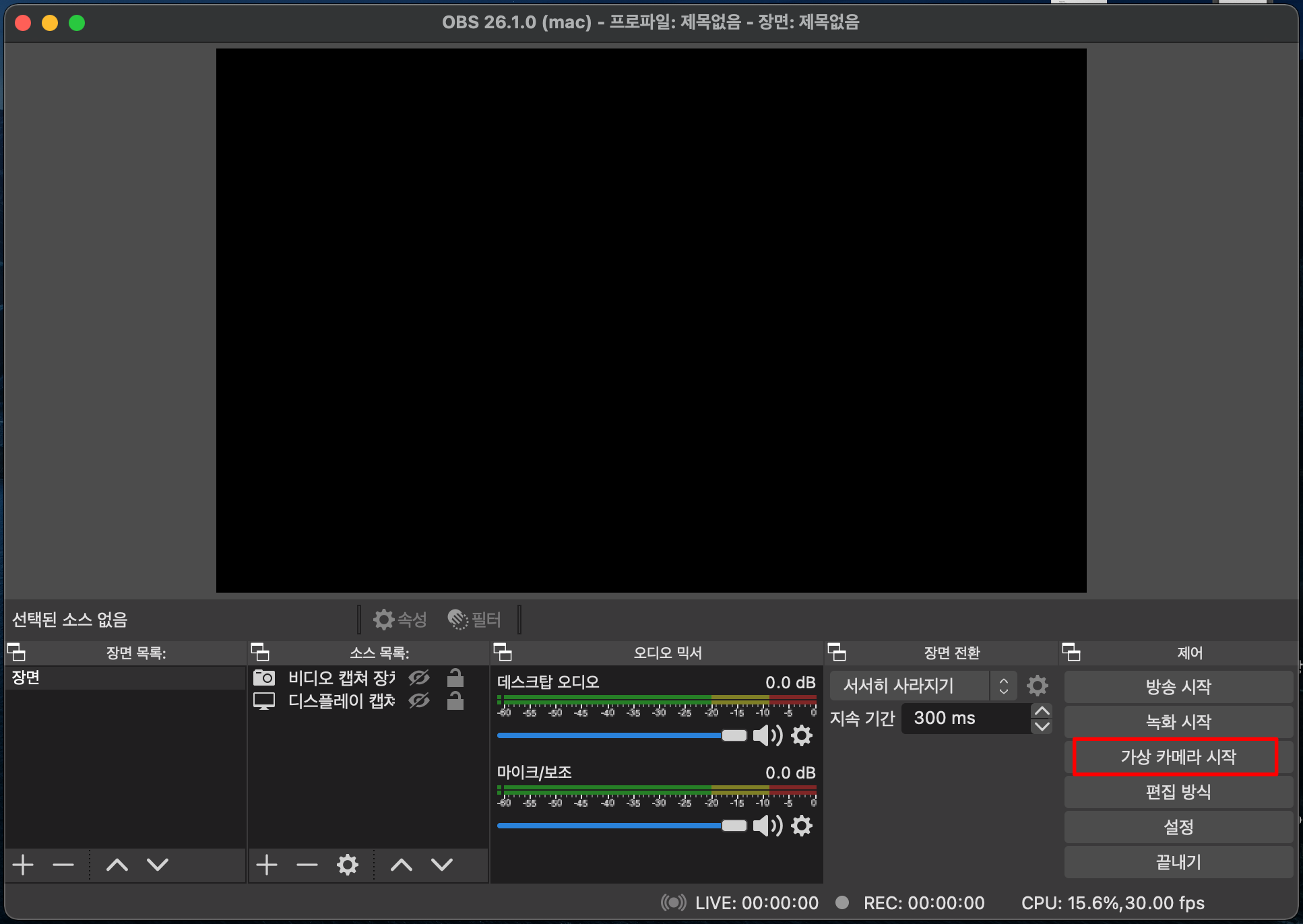Toggle visibility of 비디오 캡쳐 장치 source
1303x924 pixels.
pyautogui.click(x=418, y=678)
